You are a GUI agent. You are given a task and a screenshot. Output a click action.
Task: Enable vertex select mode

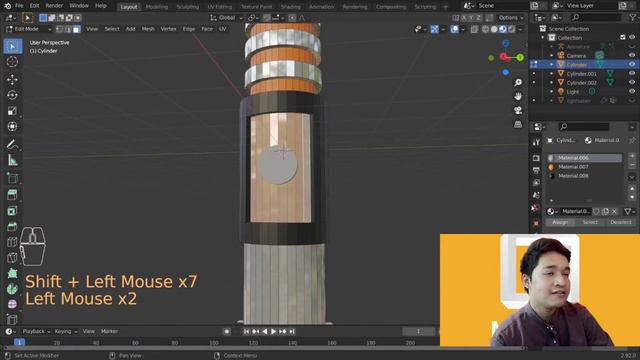(60, 29)
